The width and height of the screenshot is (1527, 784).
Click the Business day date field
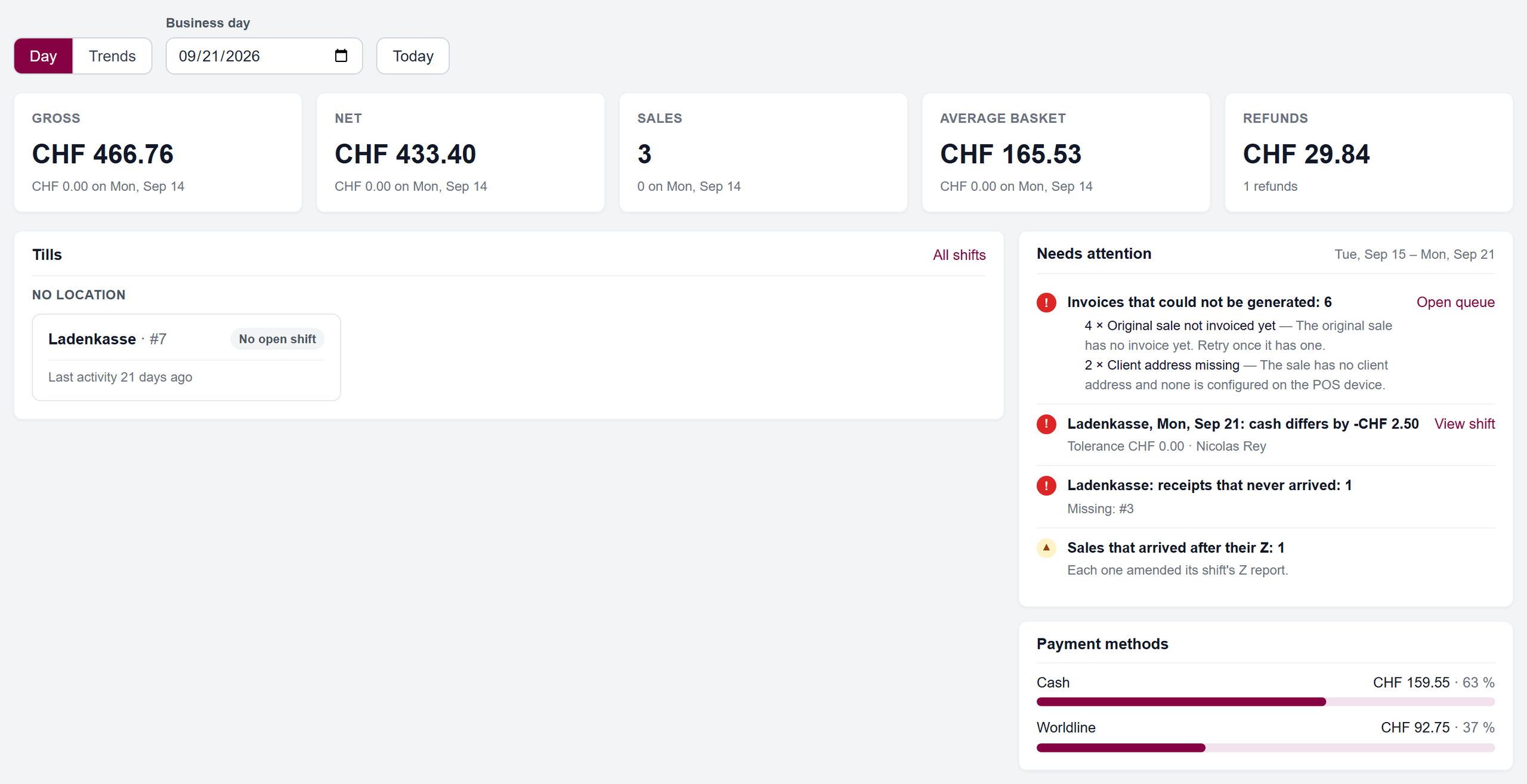point(264,56)
